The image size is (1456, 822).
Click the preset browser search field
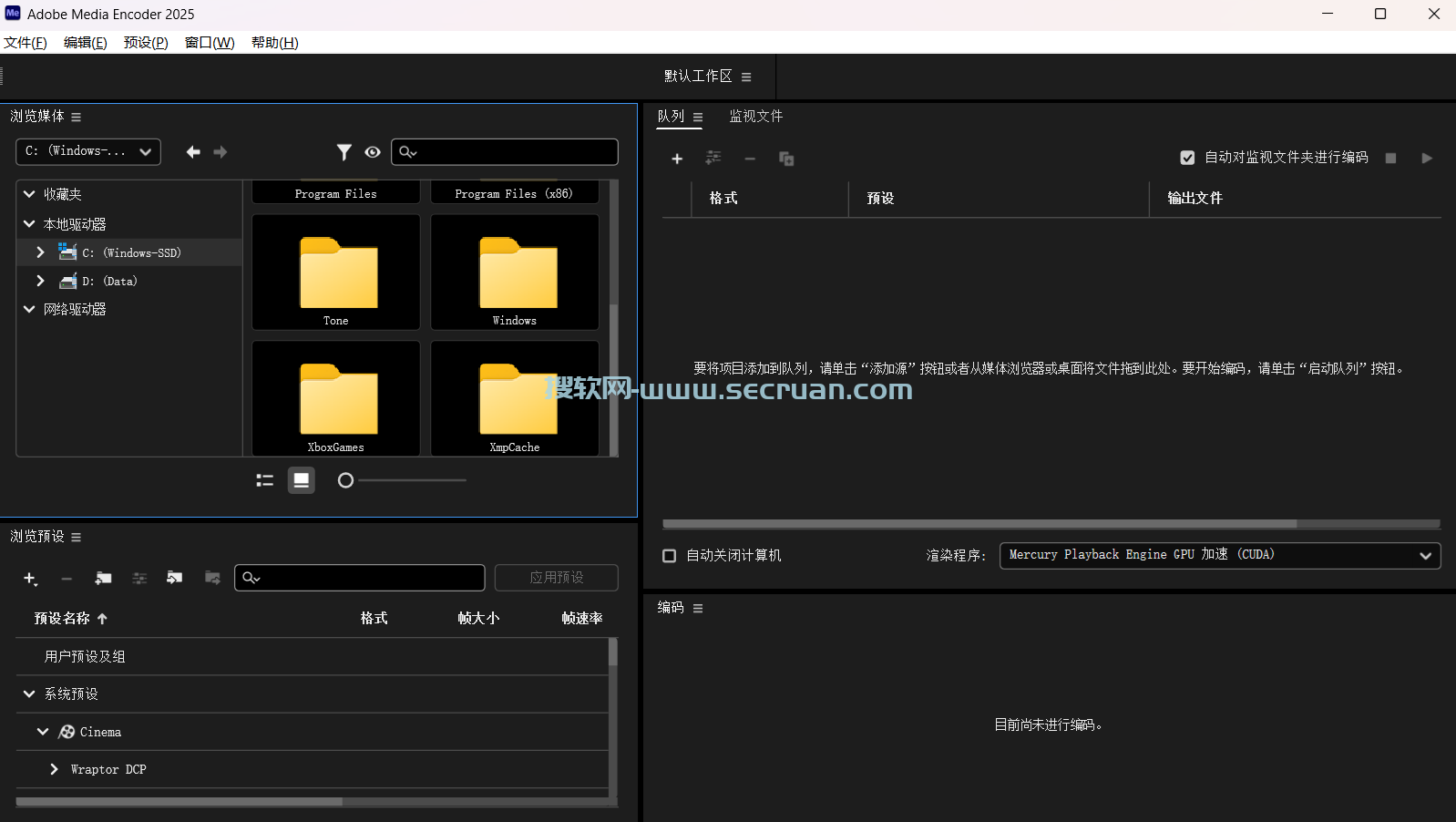pyautogui.click(x=360, y=578)
